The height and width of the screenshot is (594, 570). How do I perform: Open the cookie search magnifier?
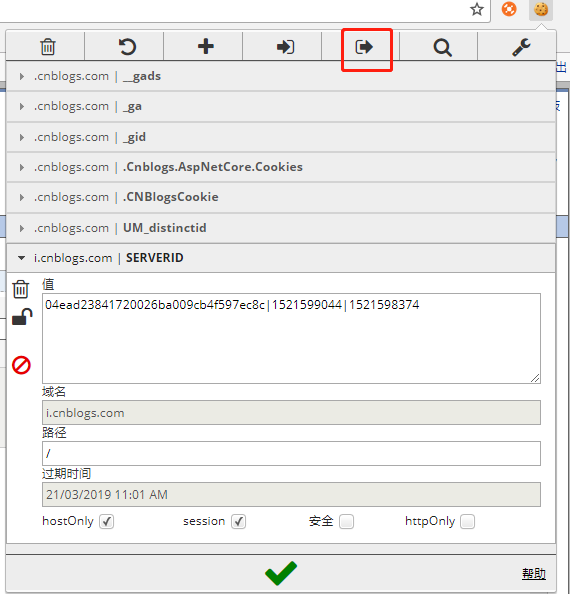click(x=442, y=48)
